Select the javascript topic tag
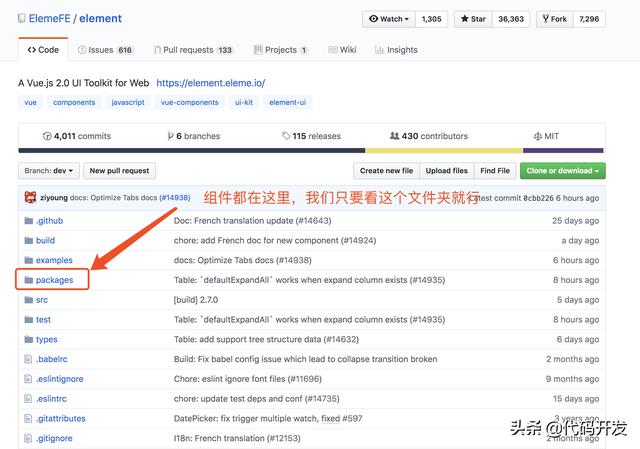640x449 pixels. [x=128, y=102]
